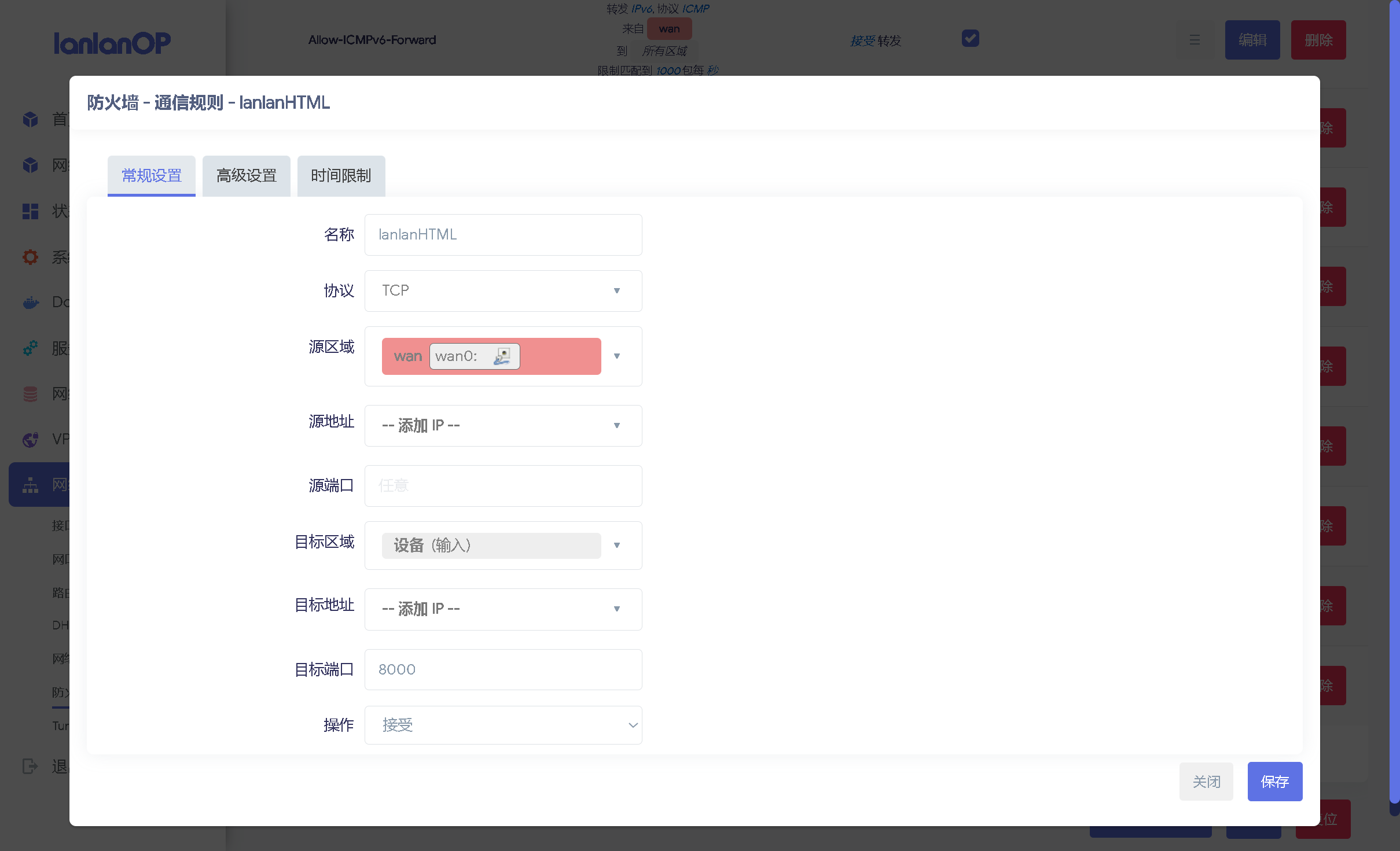The height and width of the screenshot is (851, 1400).
Task: Click the network topology icon in sidebar
Action: pyautogui.click(x=30, y=485)
